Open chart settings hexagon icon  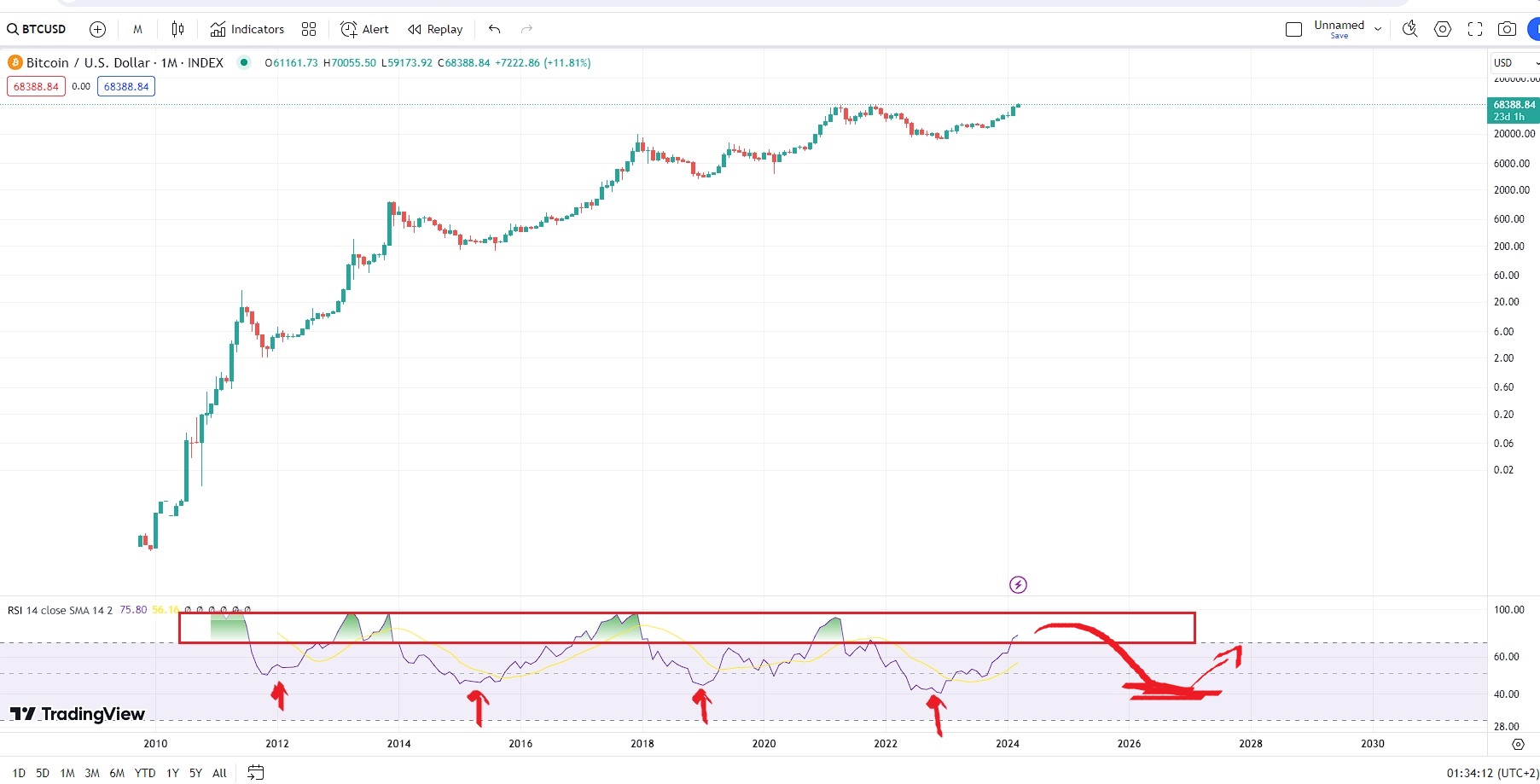click(x=1442, y=29)
